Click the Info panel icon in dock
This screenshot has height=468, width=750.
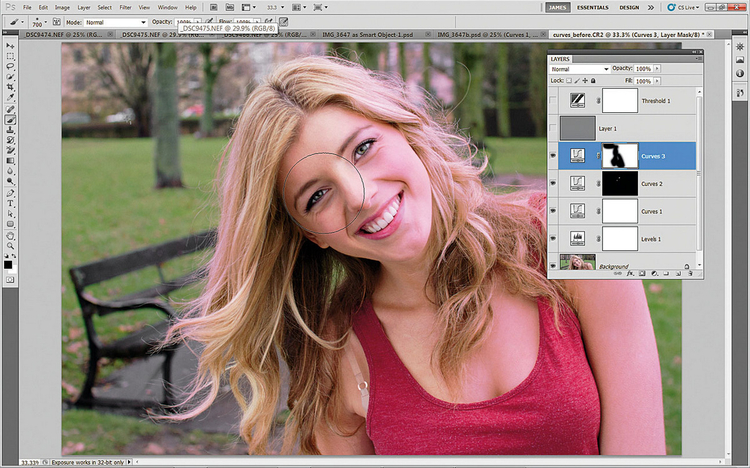(740, 73)
